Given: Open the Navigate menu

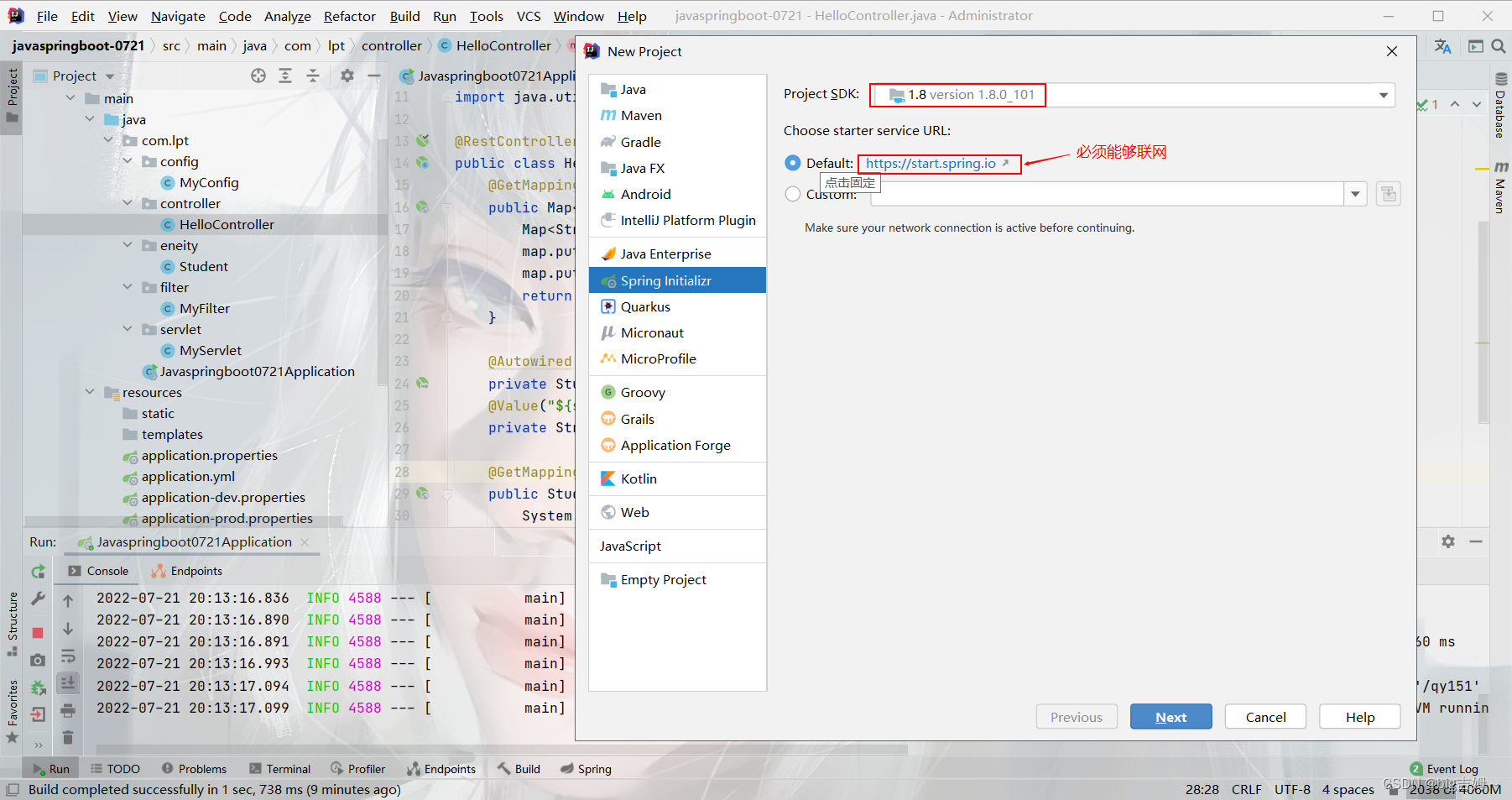Looking at the screenshot, I should 178,16.
